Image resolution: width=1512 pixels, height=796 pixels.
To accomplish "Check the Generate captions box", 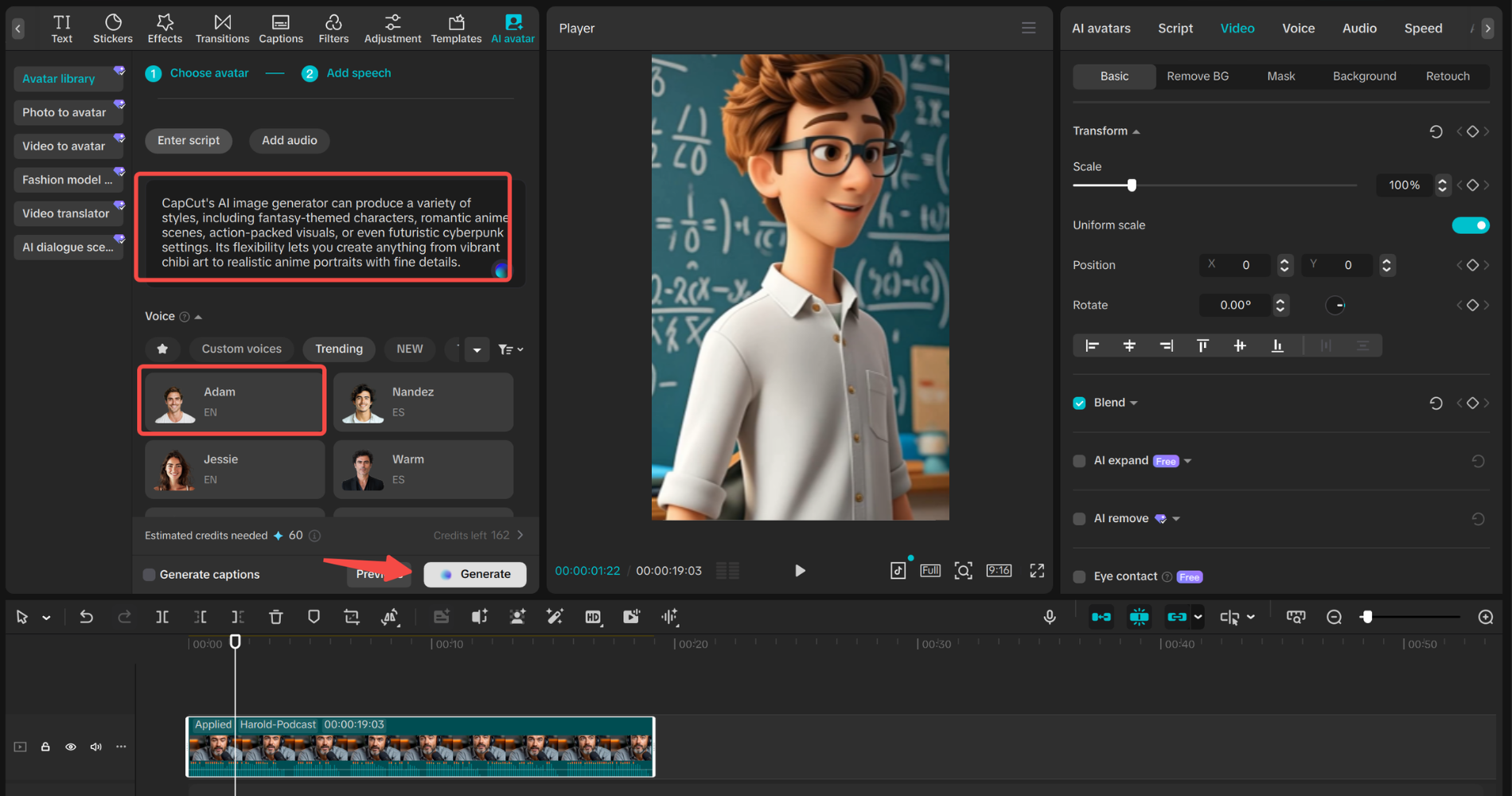I will click(x=149, y=575).
